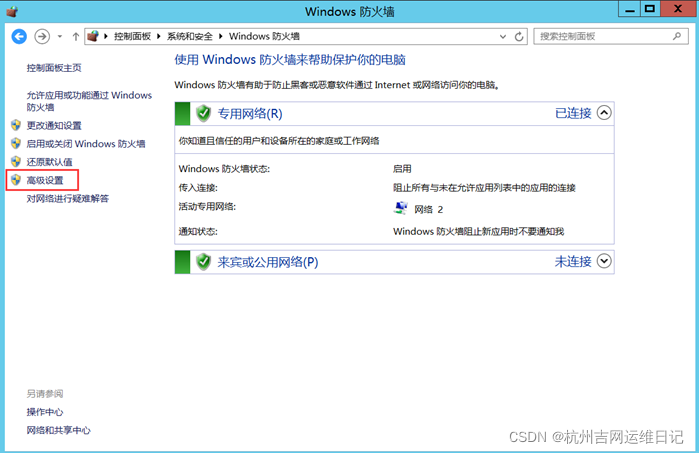Open 更改通知设置 link
Image resolution: width=699 pixels, height=453 pixels.
tap(54, 126)
